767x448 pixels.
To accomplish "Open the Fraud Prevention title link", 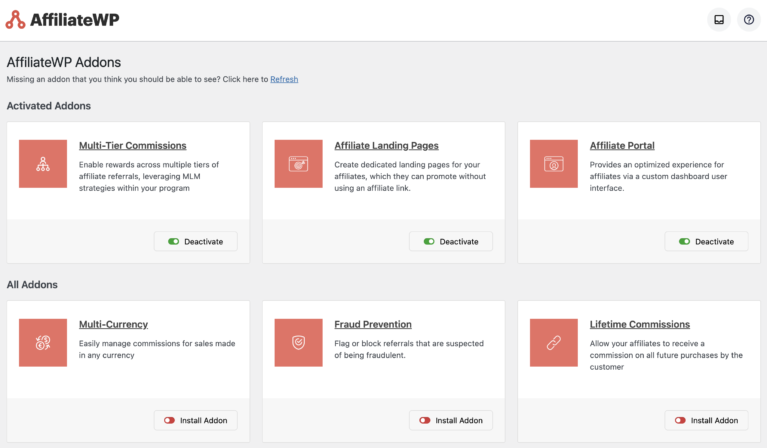I will click(373, 325).
